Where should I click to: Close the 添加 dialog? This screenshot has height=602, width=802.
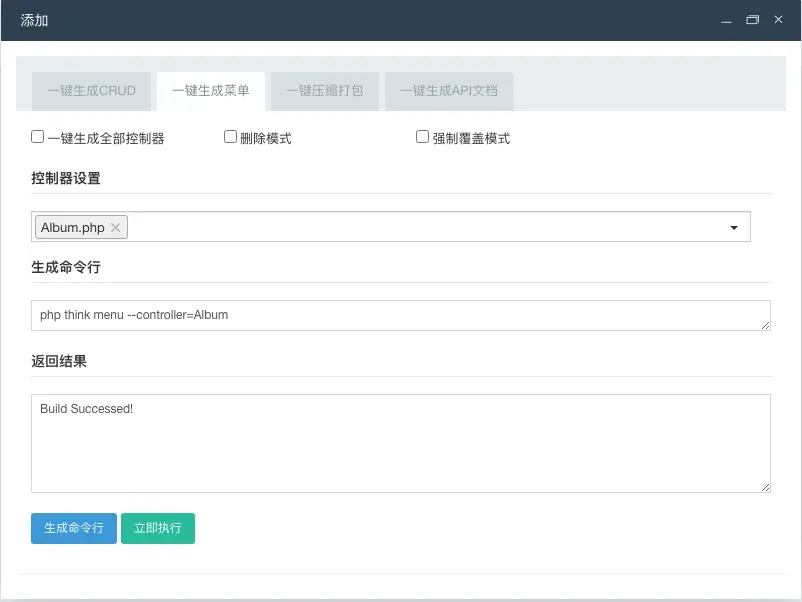pyautogui.click(x=778, y=19)
